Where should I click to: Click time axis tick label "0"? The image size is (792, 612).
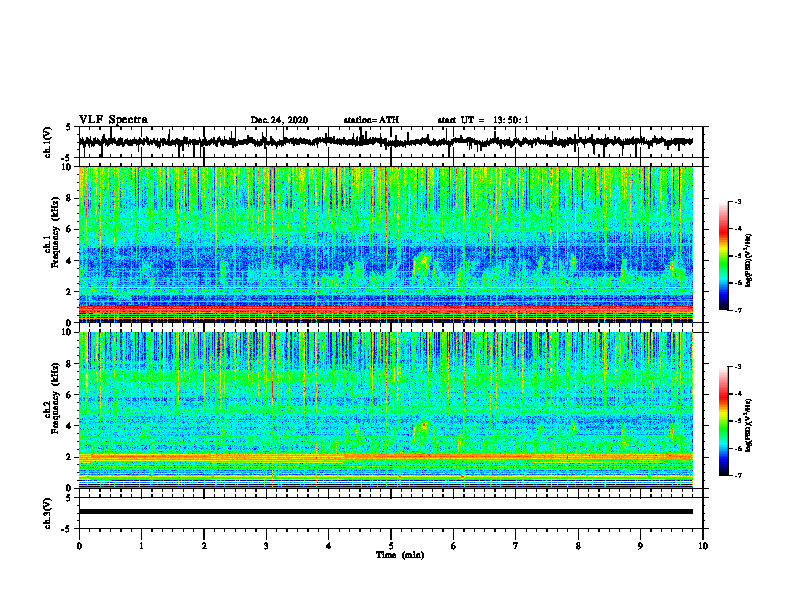coord(79,546)
